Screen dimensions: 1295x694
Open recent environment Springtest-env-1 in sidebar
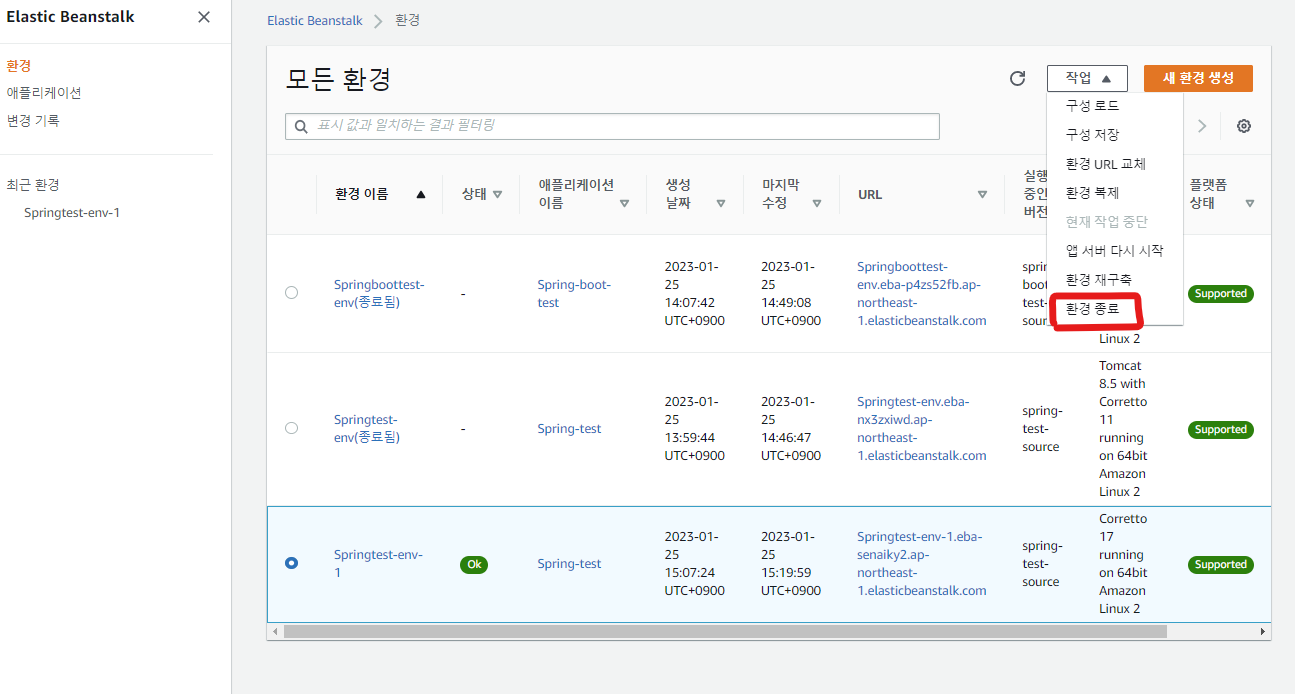(72, 213)
